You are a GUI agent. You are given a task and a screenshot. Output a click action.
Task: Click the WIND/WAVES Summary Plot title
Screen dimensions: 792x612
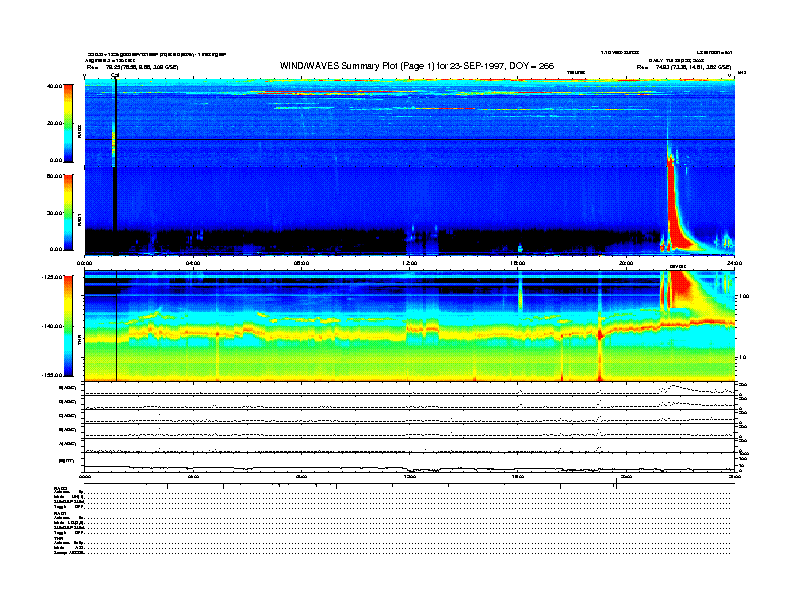point(417,66)
